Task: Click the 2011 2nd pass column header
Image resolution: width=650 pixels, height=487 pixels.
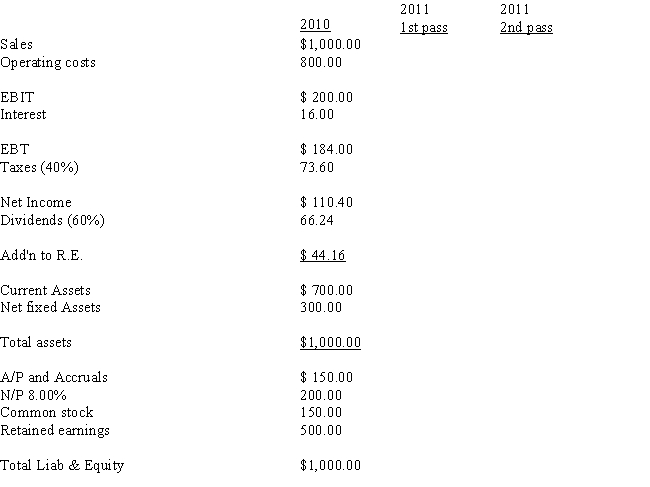Action: [x=526, y=18]
